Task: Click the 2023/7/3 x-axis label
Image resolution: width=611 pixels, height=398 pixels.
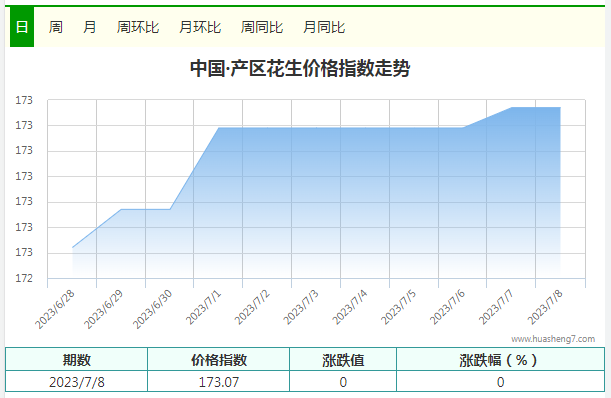Action: 301,308
